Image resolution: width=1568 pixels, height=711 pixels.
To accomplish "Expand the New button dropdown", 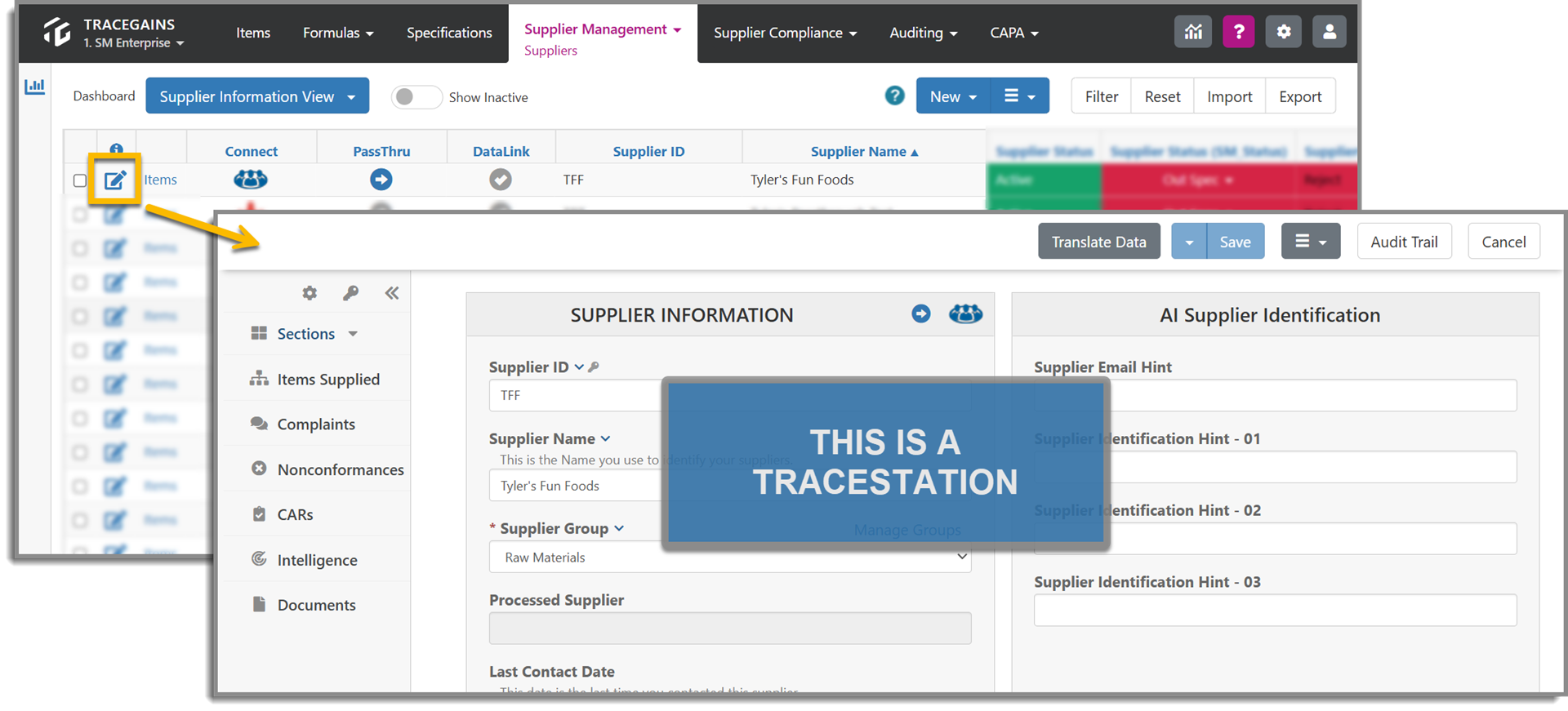I will (953, 96).
